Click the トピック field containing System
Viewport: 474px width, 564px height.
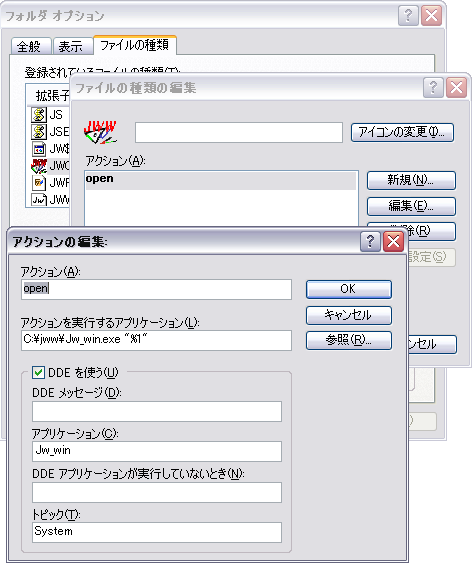[x=157, y=532]
